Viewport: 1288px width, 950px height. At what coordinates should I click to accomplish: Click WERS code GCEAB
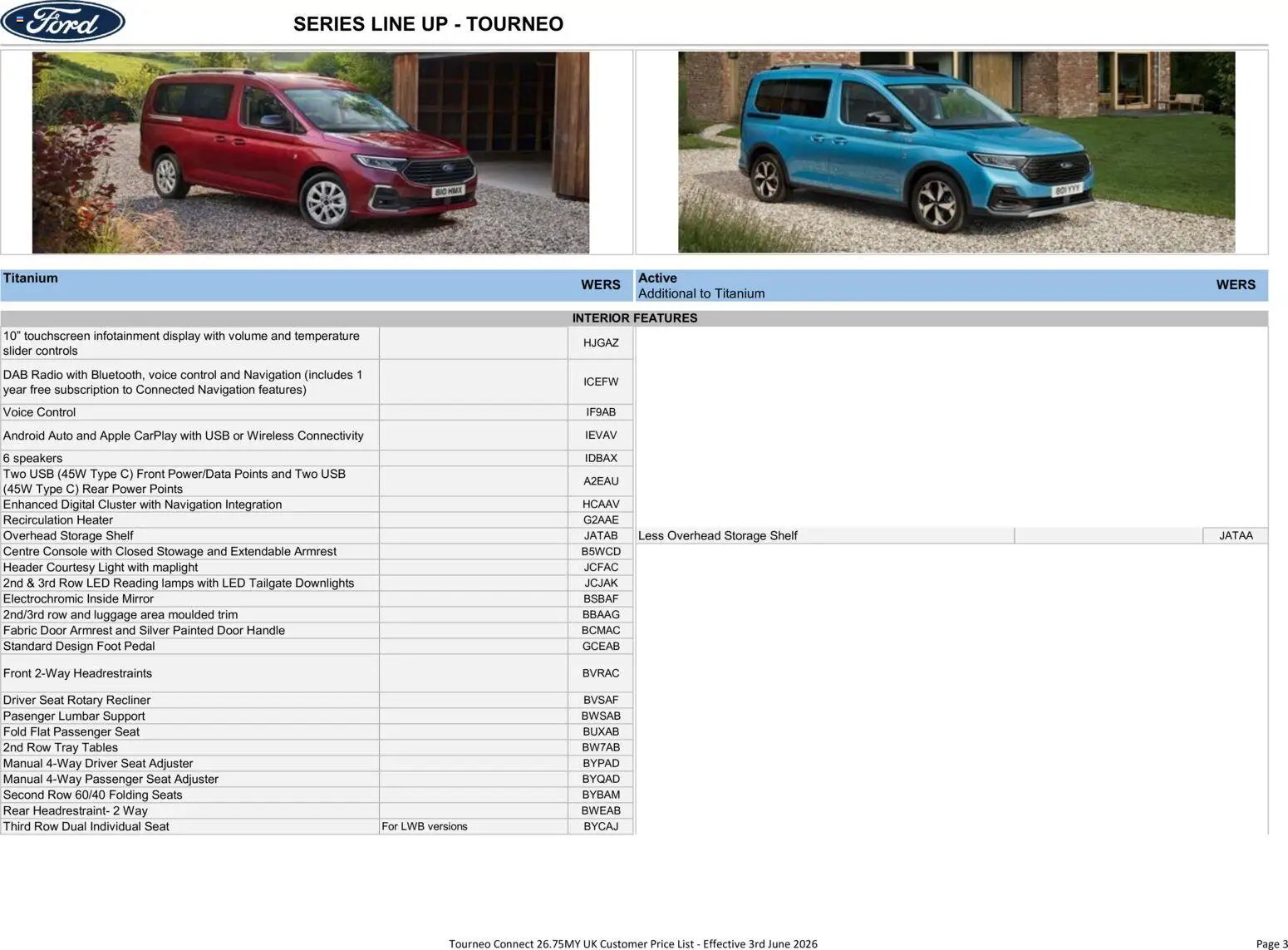[601, 647]
